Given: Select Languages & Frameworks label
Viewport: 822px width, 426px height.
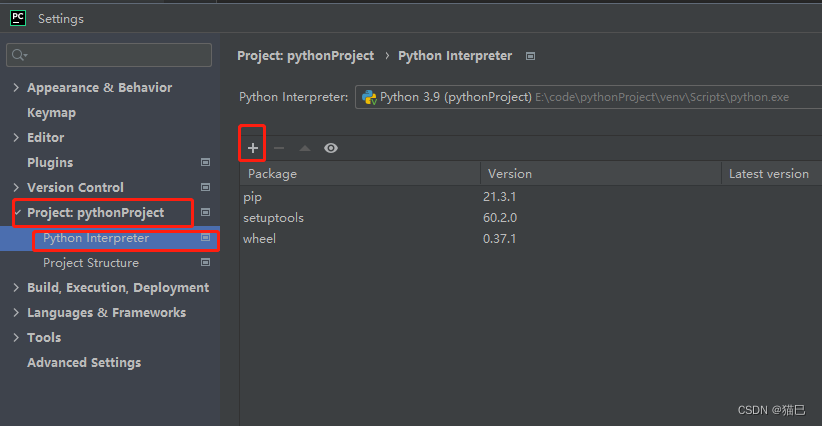Looking at the screenshot, I should pyautogui.click(x=106, y=313).
